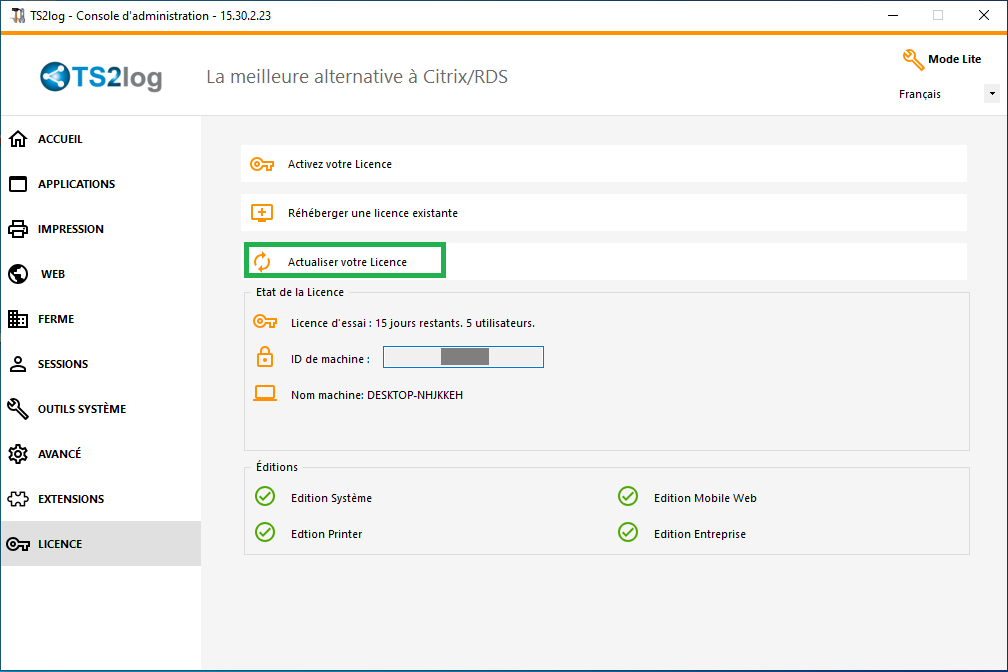
Task: Open the EXTENSIONS section
Action: (101, 499)
